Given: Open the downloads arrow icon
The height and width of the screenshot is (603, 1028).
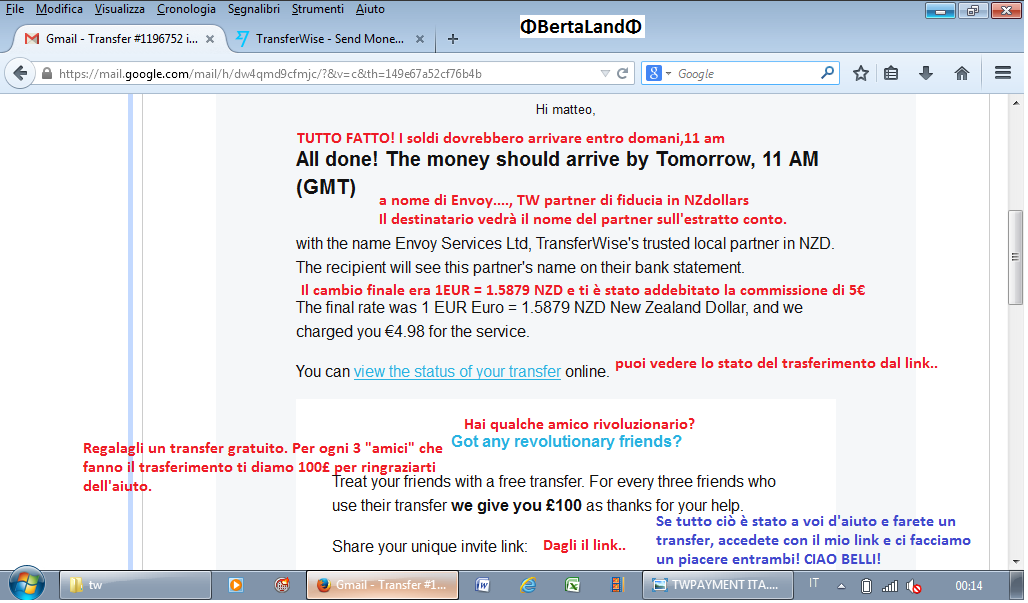Looking at the screenshot, I should coord(926,73).
